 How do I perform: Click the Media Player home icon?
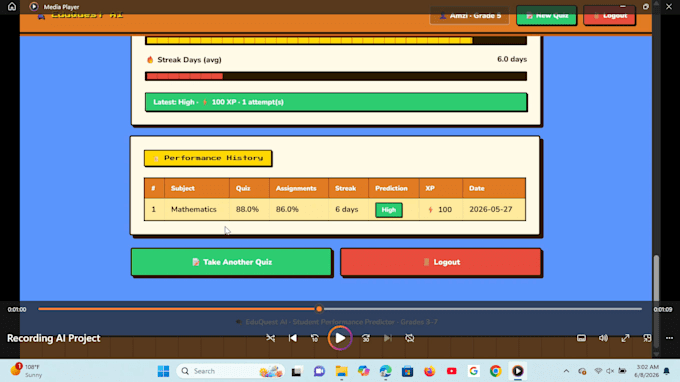(12, 7)
